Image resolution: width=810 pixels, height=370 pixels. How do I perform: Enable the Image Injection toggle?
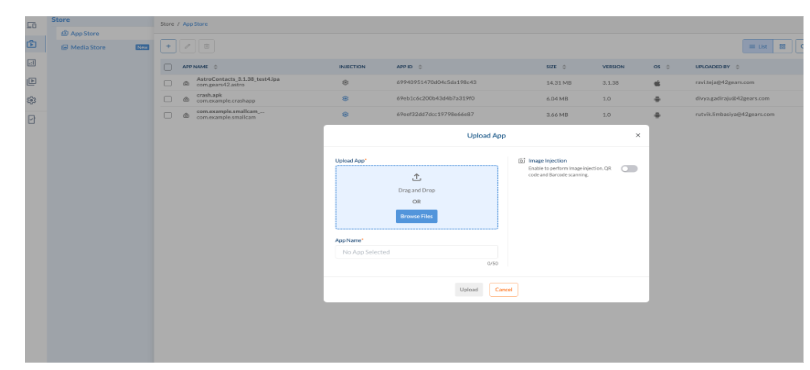(x=629, y=168)
